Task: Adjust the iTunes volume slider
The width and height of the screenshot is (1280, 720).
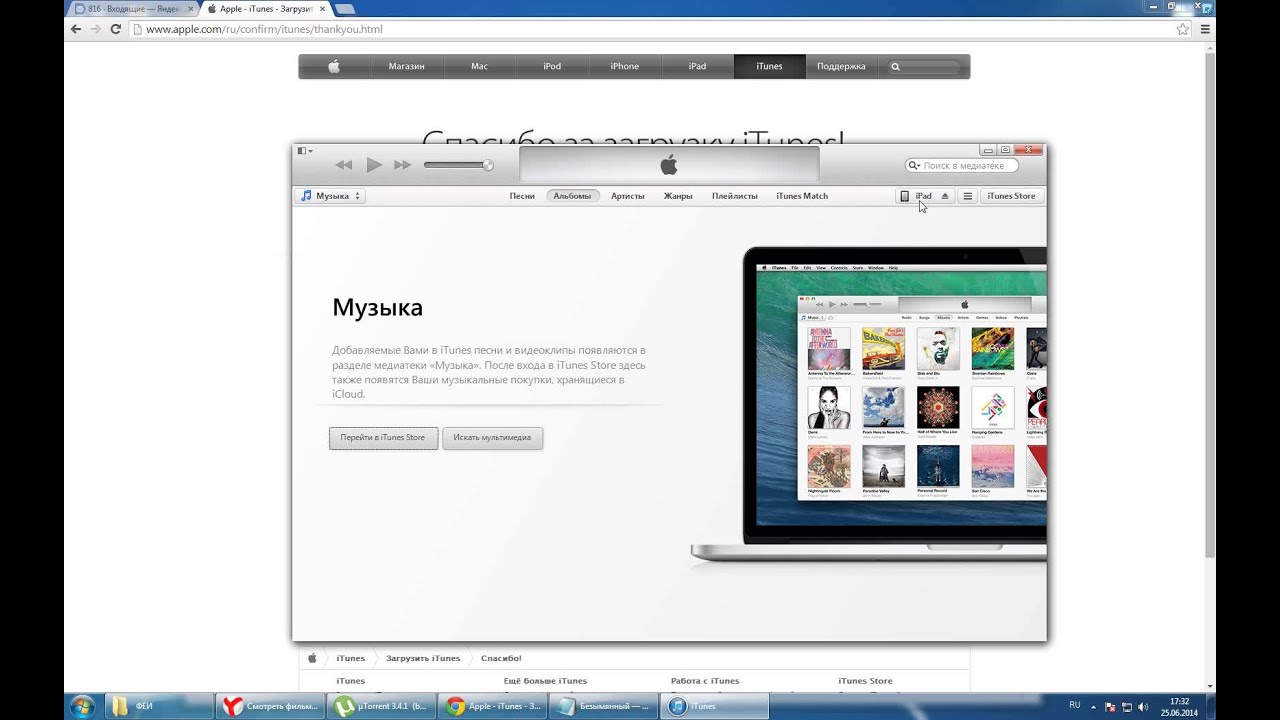Action: [x=458, y=165]
